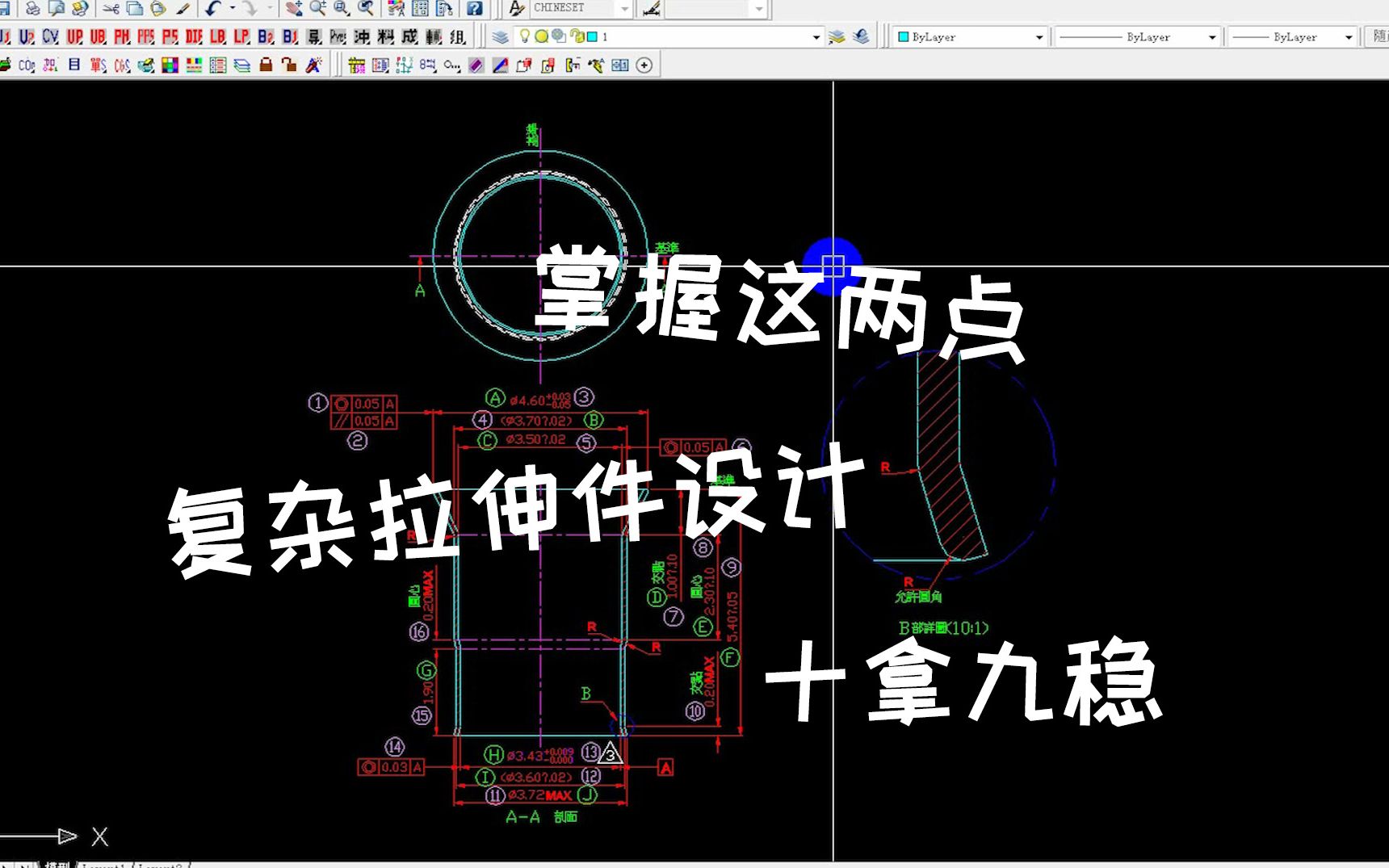Click the Copy icon
This screenshot has width=1389, height=868.
[x=135, y=9]
